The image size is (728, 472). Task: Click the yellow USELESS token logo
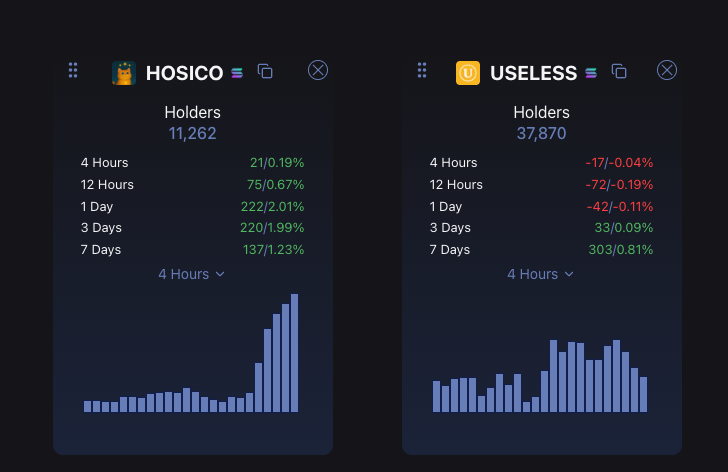click(x=468, y=73)
